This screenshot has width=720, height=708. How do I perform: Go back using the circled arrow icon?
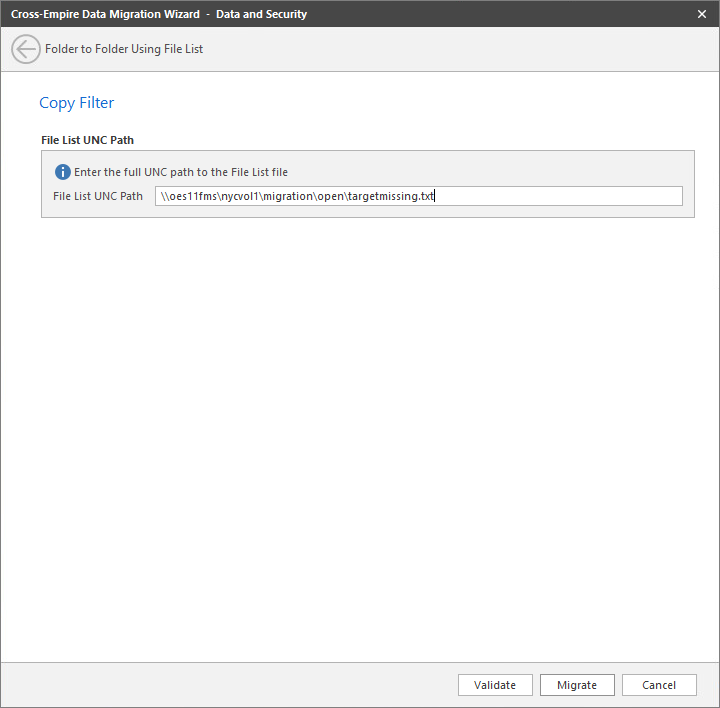pyautogui.click(x=26, y=49)
